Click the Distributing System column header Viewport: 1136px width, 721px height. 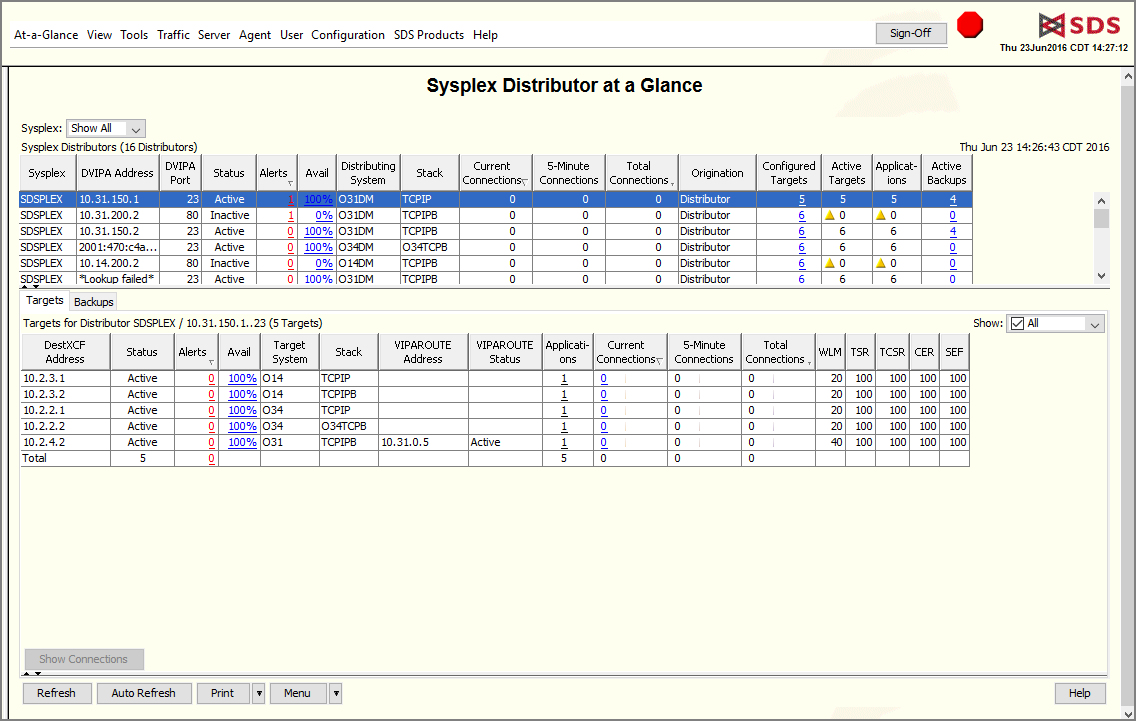pos(368,173)
